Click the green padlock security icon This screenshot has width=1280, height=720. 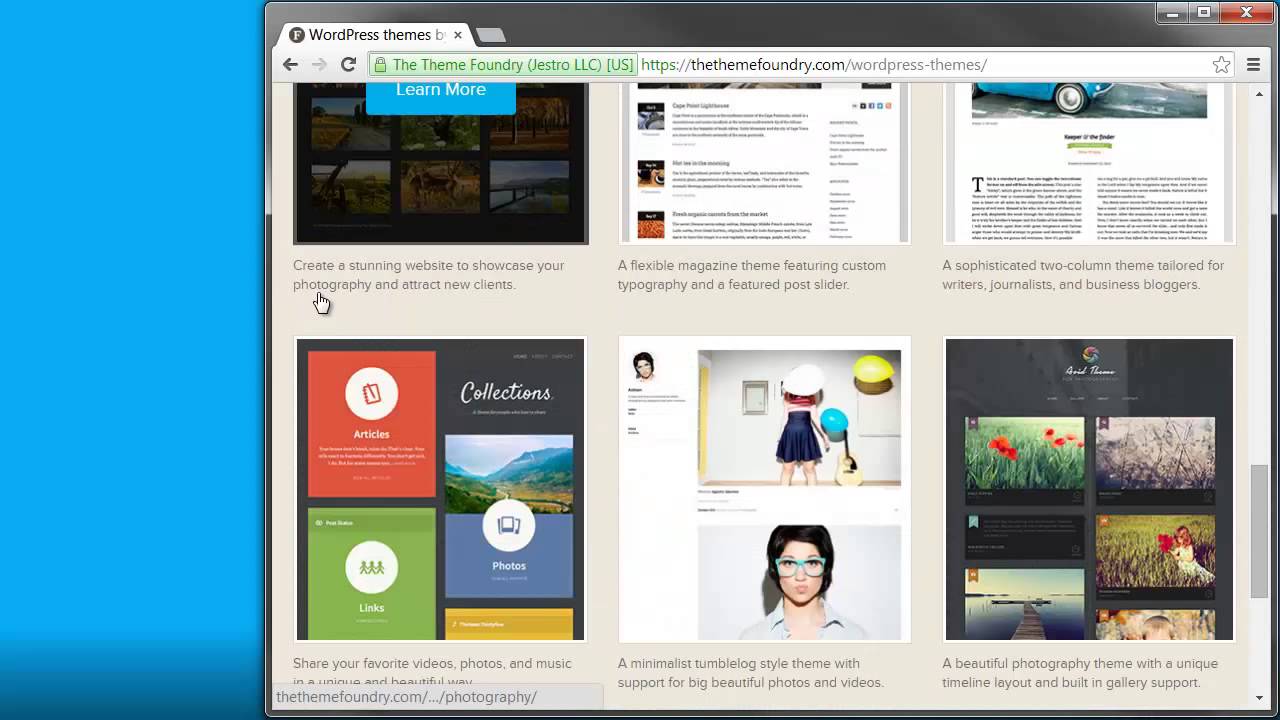(379, 65)
